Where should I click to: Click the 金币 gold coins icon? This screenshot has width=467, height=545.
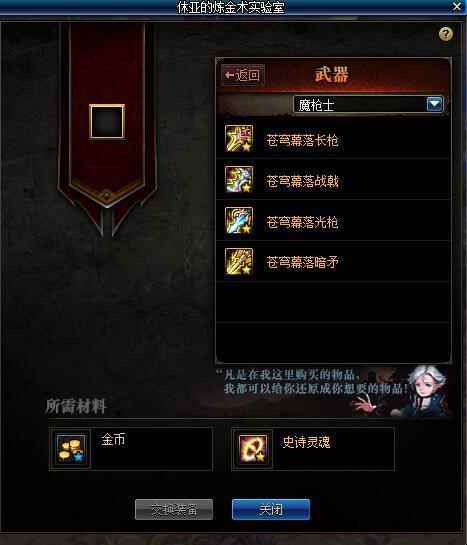click(x=71, y=448)
